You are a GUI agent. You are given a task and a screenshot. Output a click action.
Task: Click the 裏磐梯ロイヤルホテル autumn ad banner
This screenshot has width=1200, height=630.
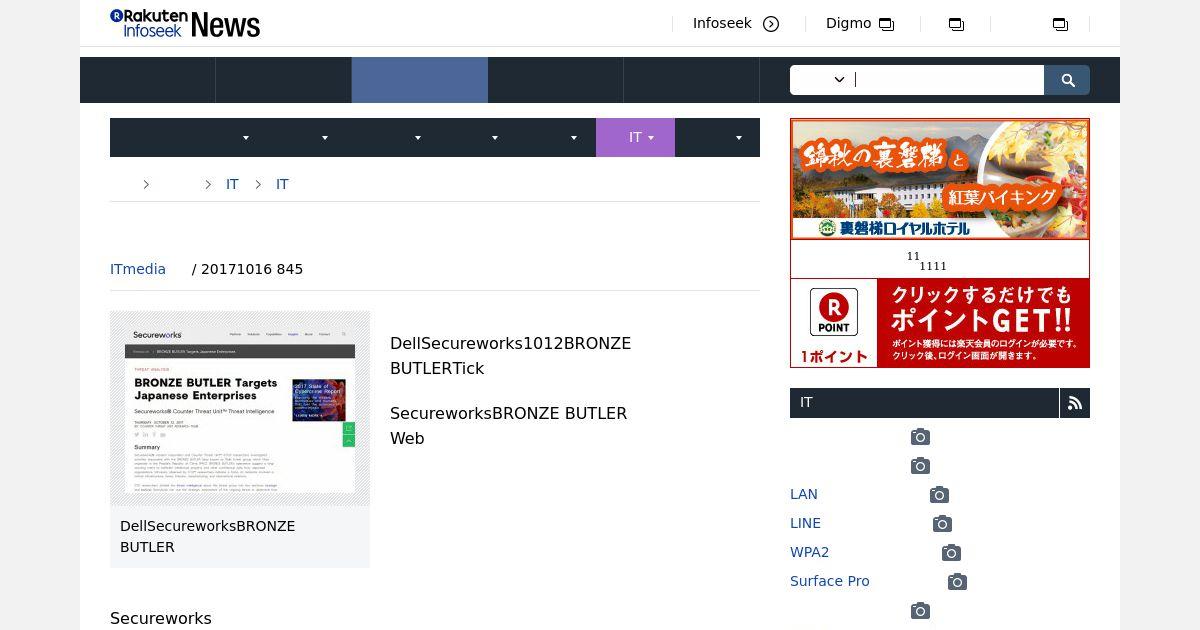pos(940,179)
